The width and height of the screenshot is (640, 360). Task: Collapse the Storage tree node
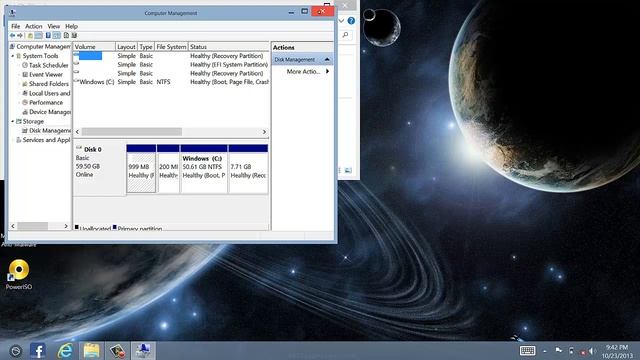13,121
